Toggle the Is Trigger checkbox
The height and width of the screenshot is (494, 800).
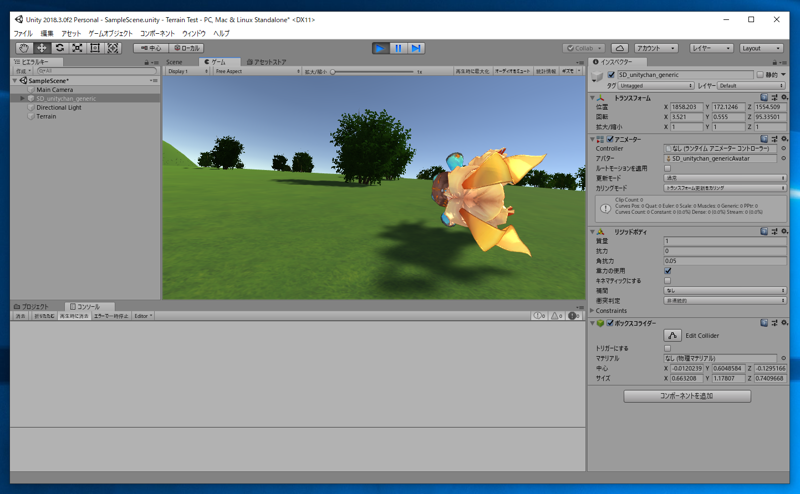[667, 348]
